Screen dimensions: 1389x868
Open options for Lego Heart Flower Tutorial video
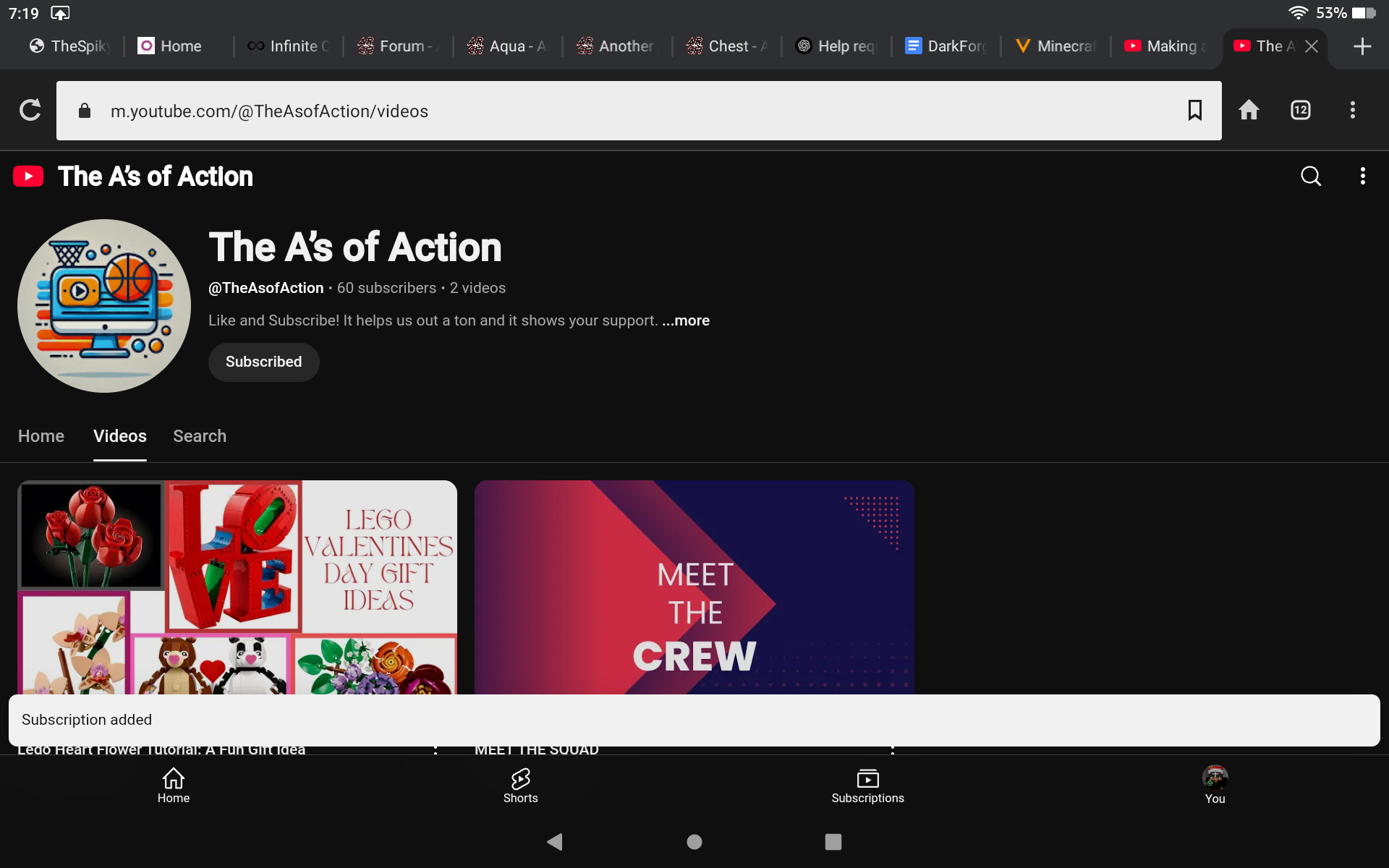[x=436, y=749]
